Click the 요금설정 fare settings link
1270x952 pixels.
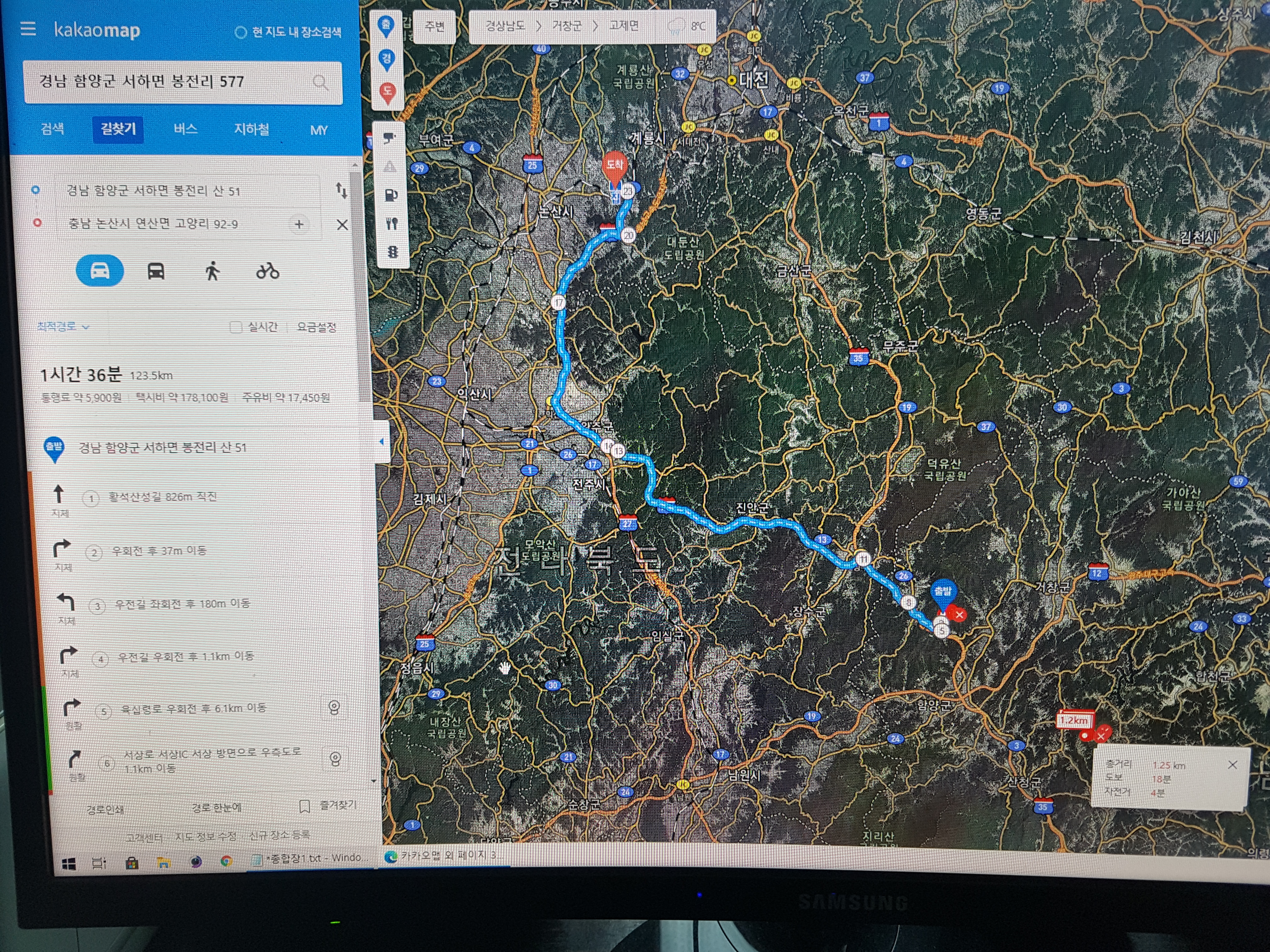(x=316, y=327)
